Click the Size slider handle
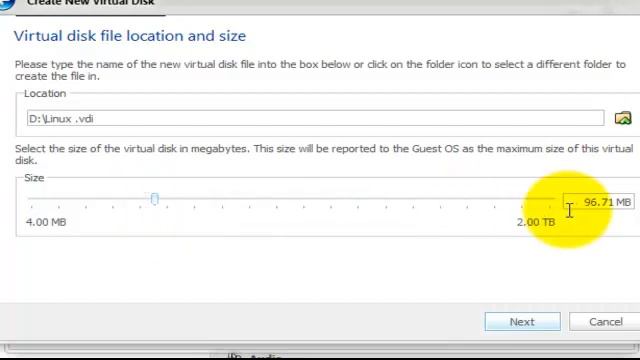 tap(154, 199)
